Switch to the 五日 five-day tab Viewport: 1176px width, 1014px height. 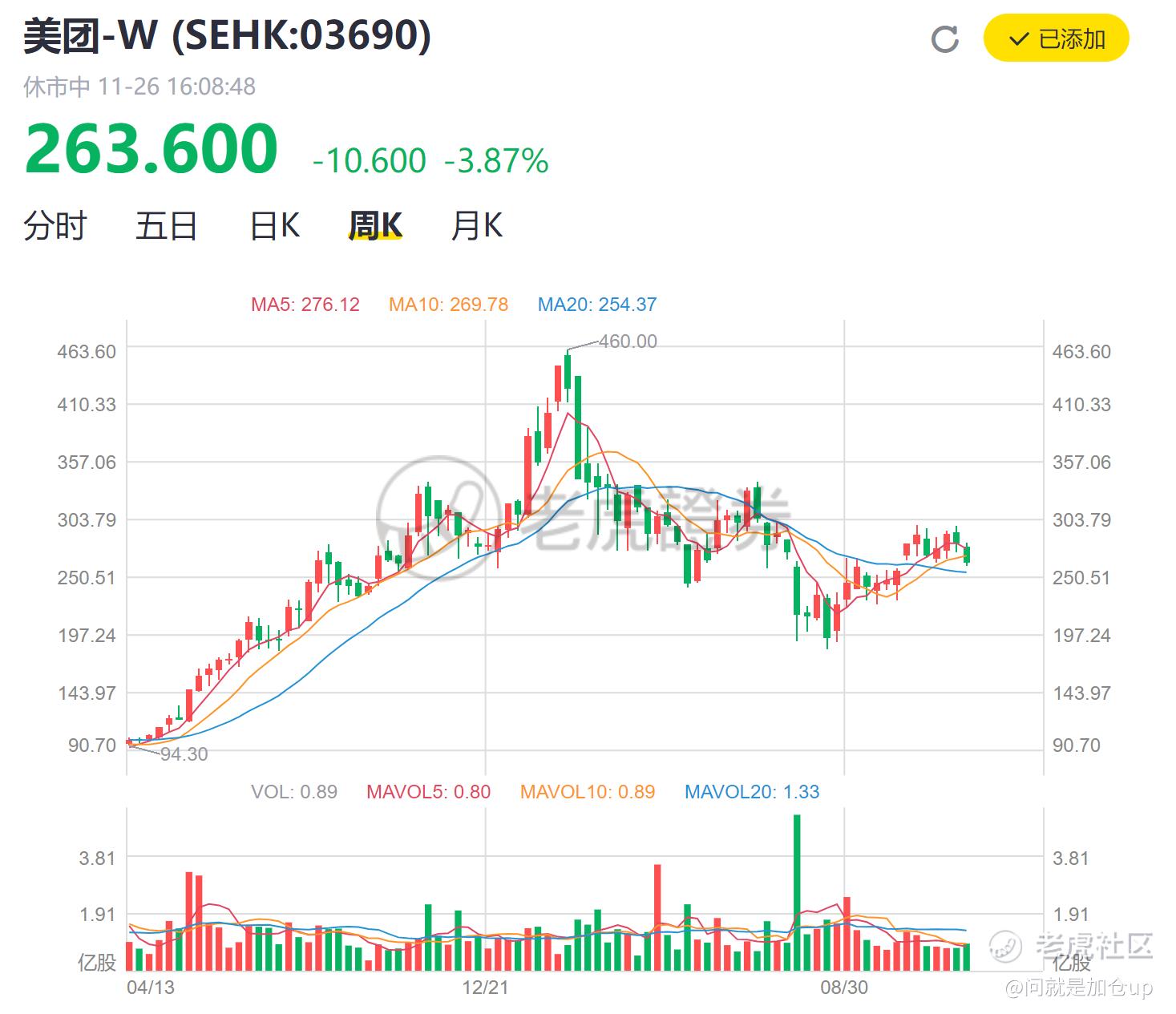click(166, 226)
